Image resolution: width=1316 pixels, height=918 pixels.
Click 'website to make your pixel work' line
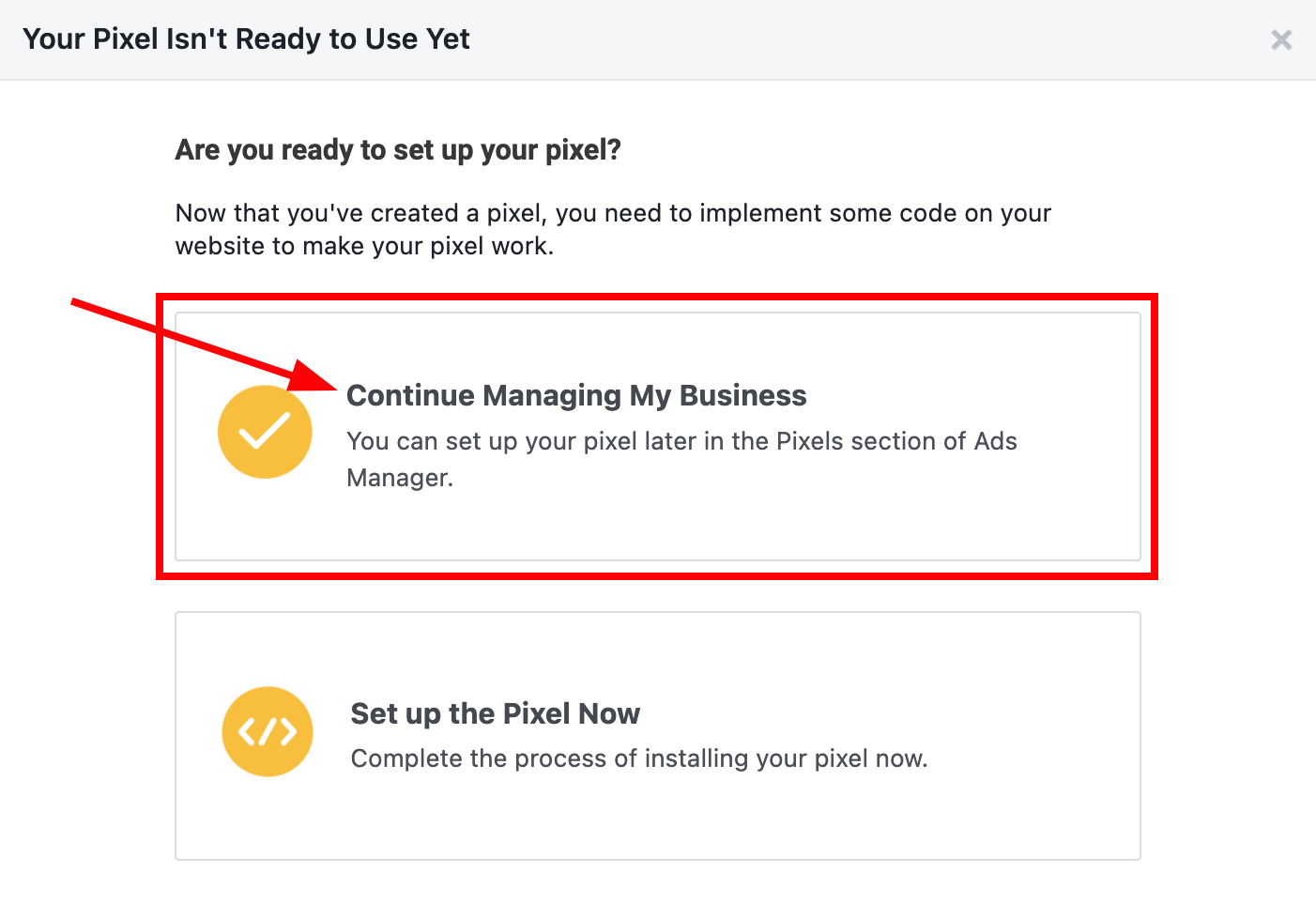point(364,246)
